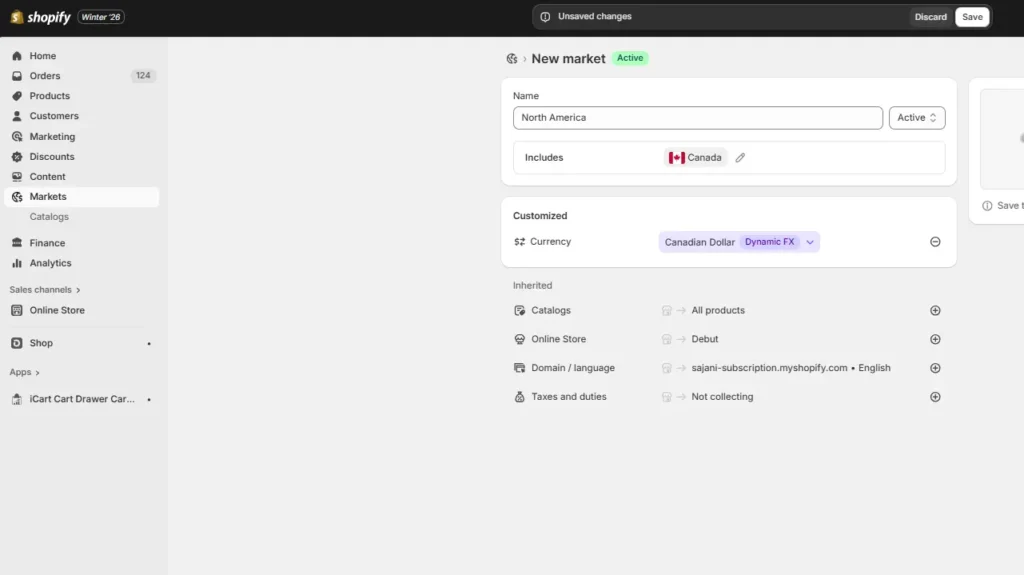Click the Catalogs row icon
This screenshot has height=575, width=1024.
click(519, 310)
